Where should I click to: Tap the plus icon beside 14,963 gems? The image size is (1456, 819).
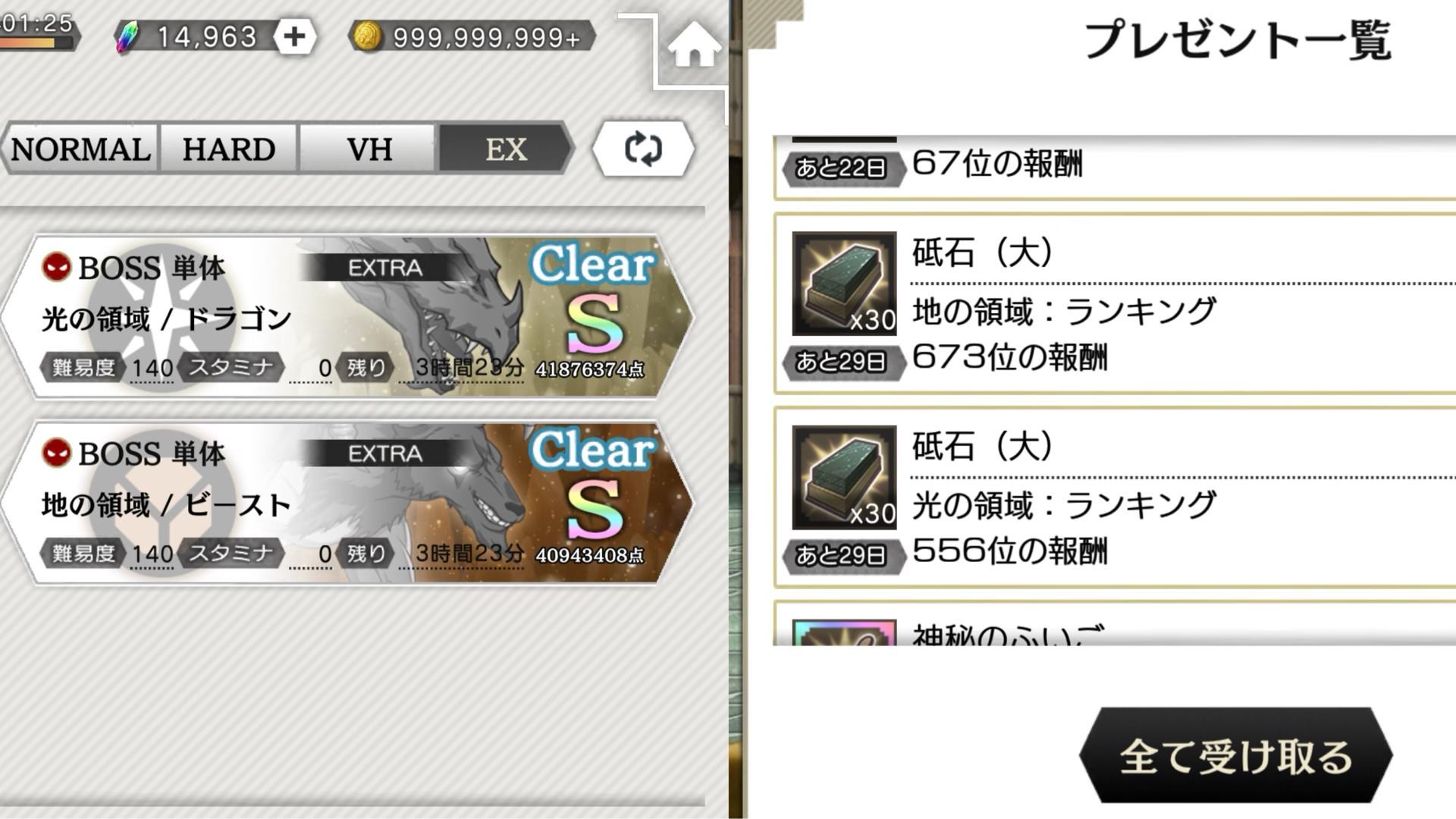[294, 36]
